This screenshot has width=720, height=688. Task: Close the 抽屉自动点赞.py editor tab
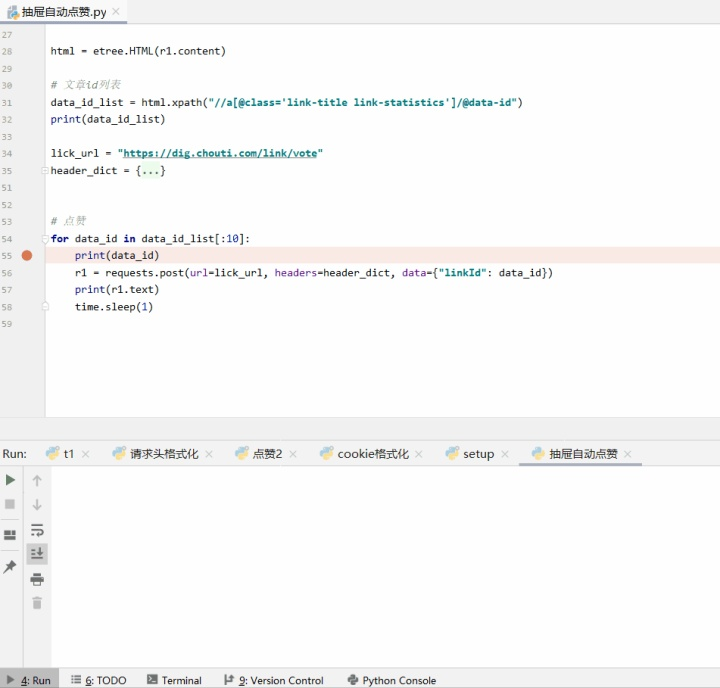(x=116, y=11)
